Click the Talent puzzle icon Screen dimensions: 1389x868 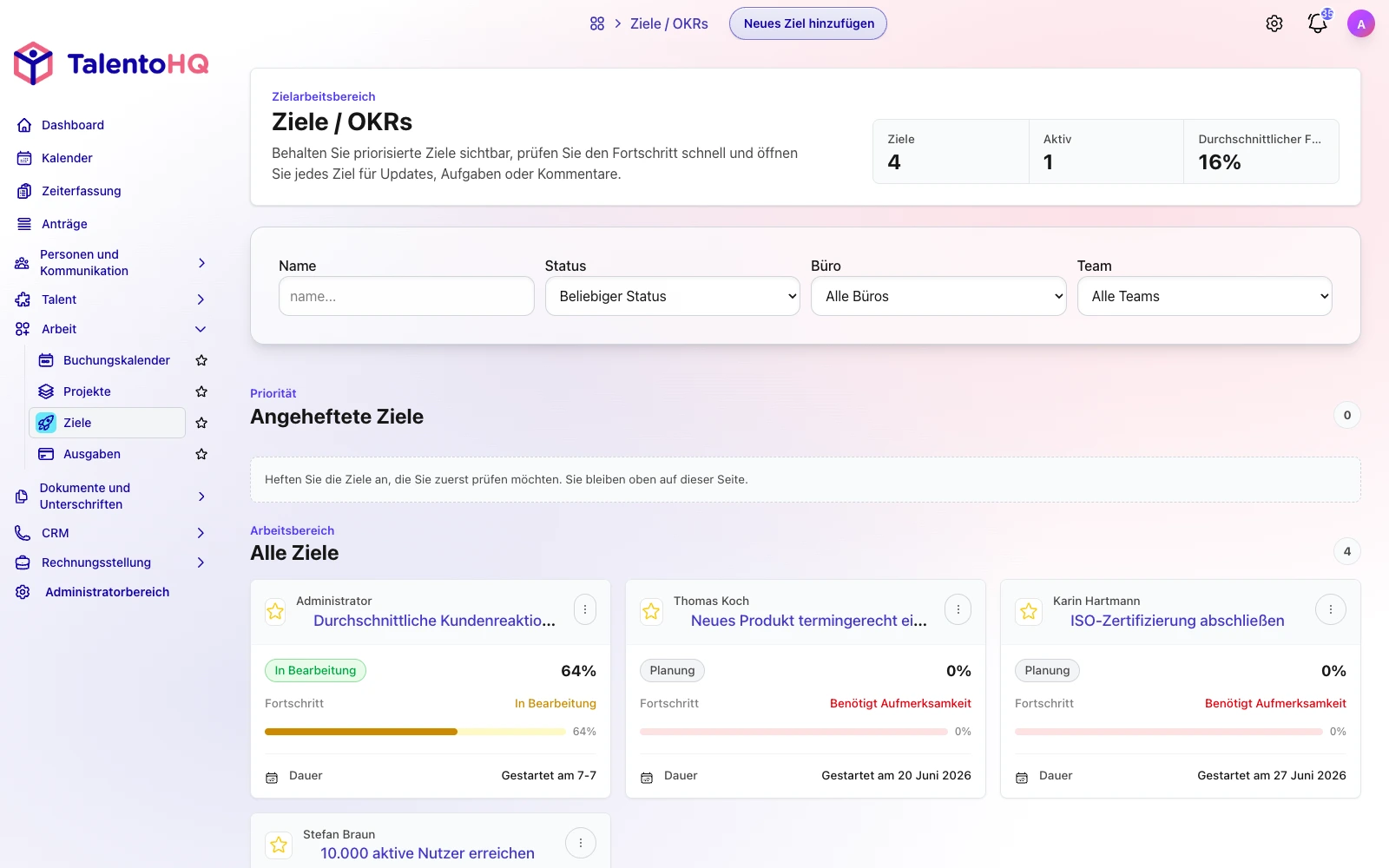pos(23,299)
